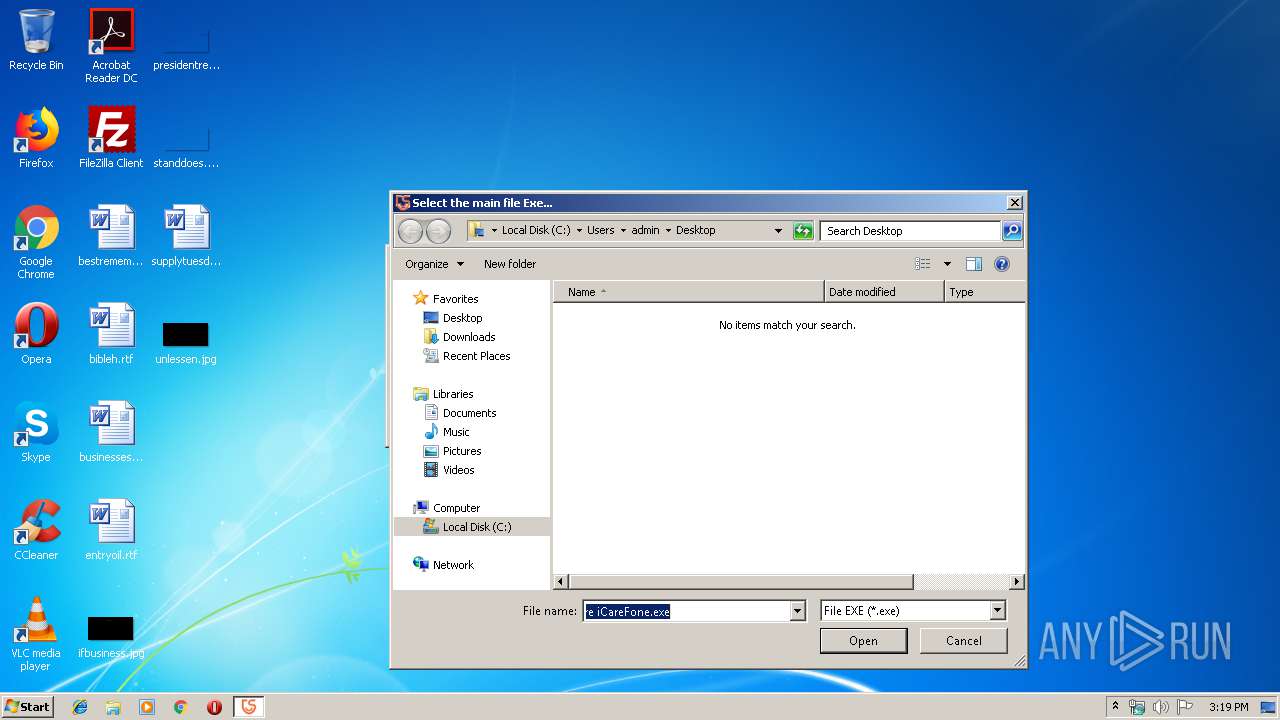Sort files by Type column
The height and width of the screenshot is (720, 1280).
click(x=985, y=292)
